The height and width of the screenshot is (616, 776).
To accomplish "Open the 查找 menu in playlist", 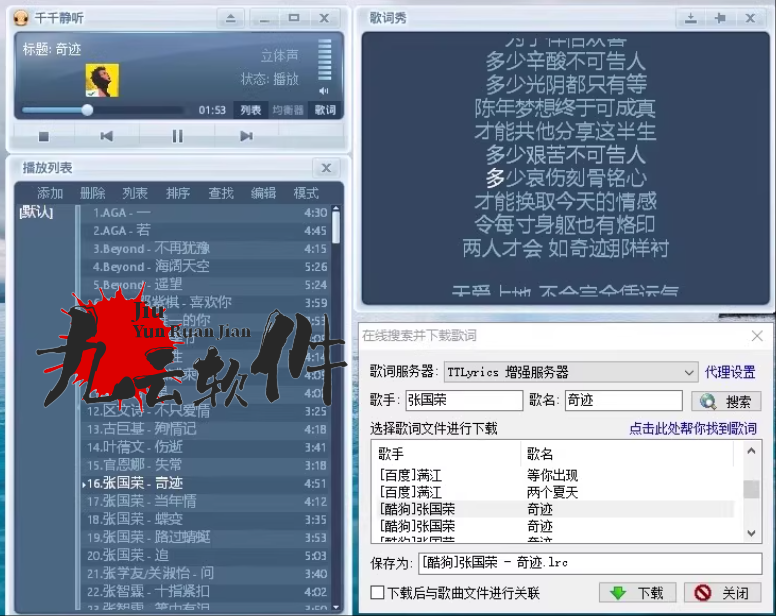I will [x=221, y=193].
